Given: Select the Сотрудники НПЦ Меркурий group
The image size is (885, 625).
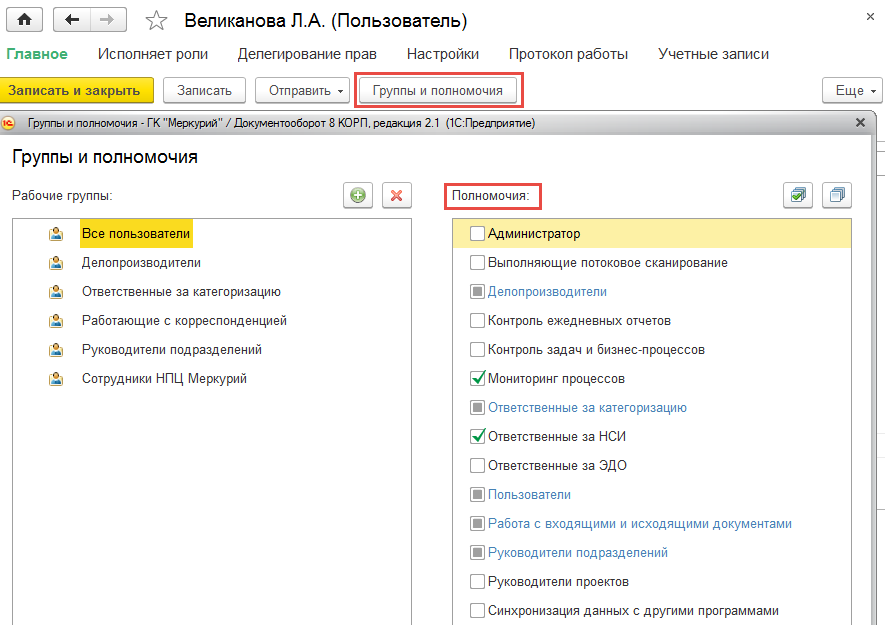Looking at the screenshot, I should coord(164,379).
